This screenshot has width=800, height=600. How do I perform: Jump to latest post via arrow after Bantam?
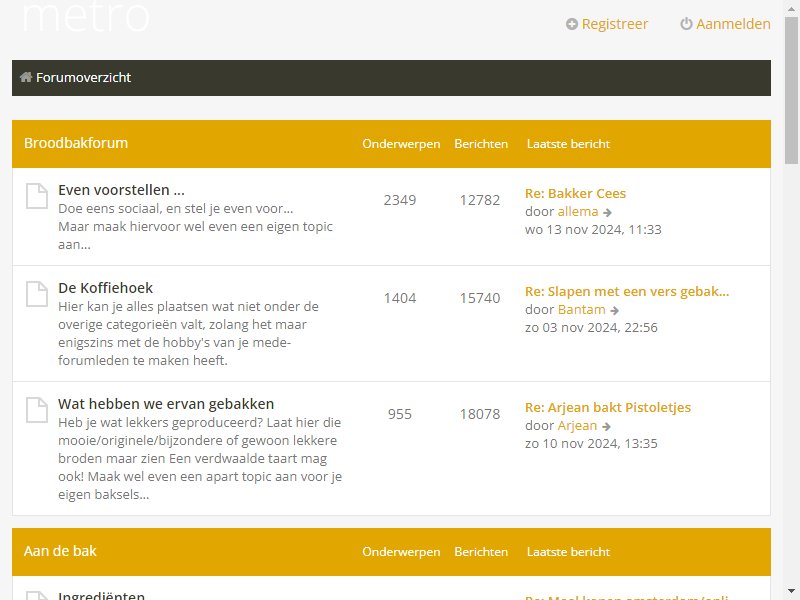pos(614,310)
